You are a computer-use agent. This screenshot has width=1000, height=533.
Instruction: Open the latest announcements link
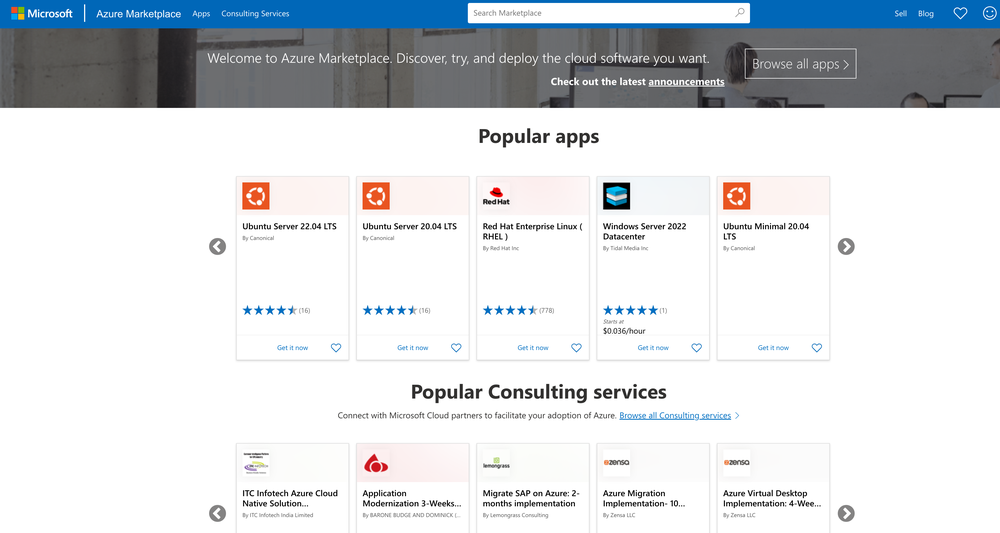point(686,82)
